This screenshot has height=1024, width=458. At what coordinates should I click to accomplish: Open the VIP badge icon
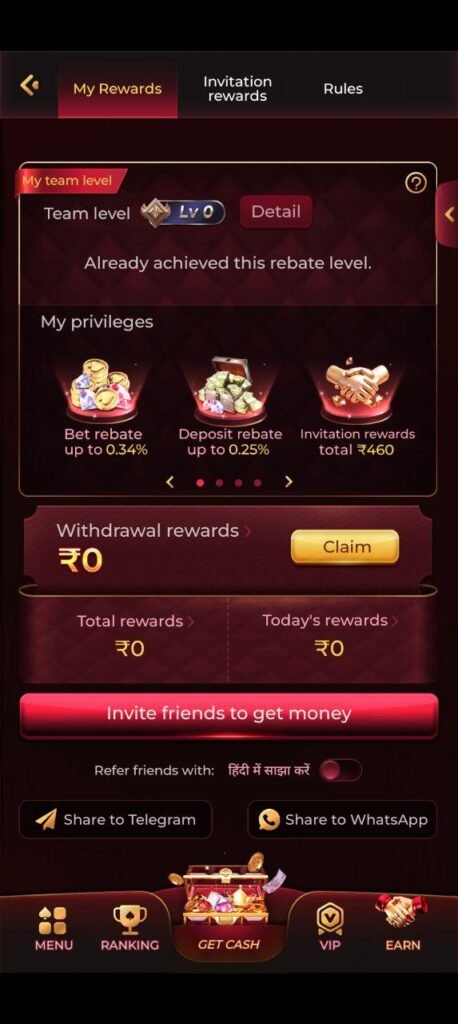point(330,920)
